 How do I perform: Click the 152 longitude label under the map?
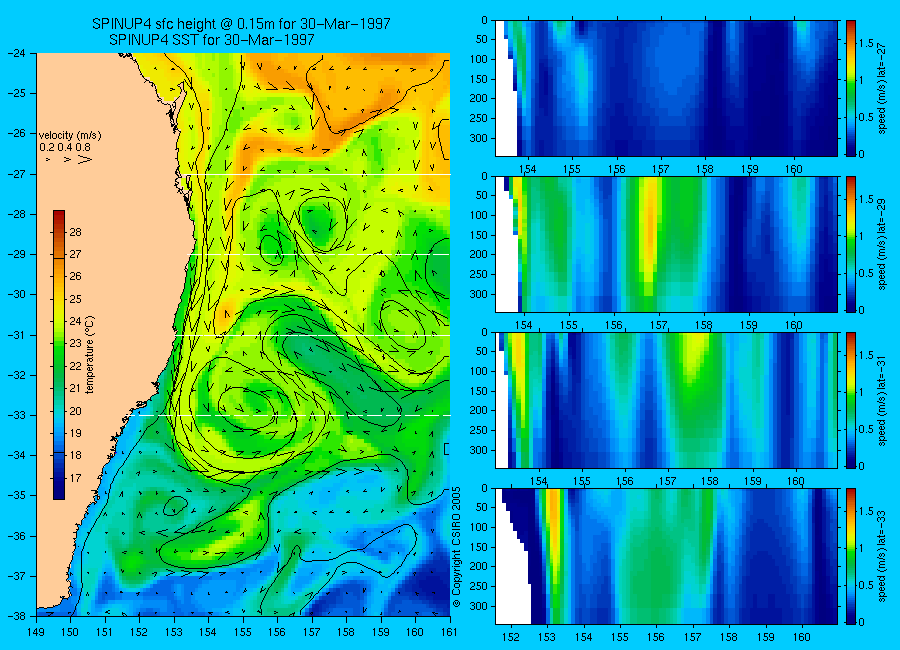(139, 632)
